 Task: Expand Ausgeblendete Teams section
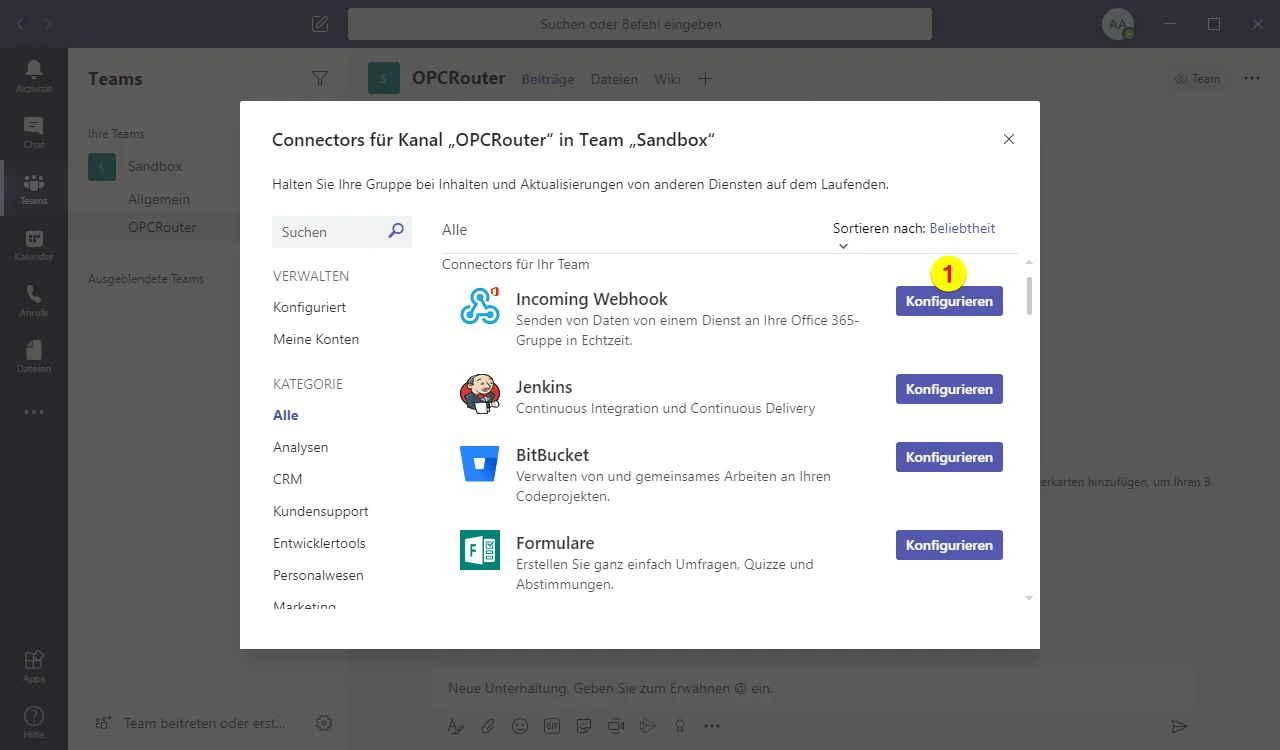pos(146,279)
